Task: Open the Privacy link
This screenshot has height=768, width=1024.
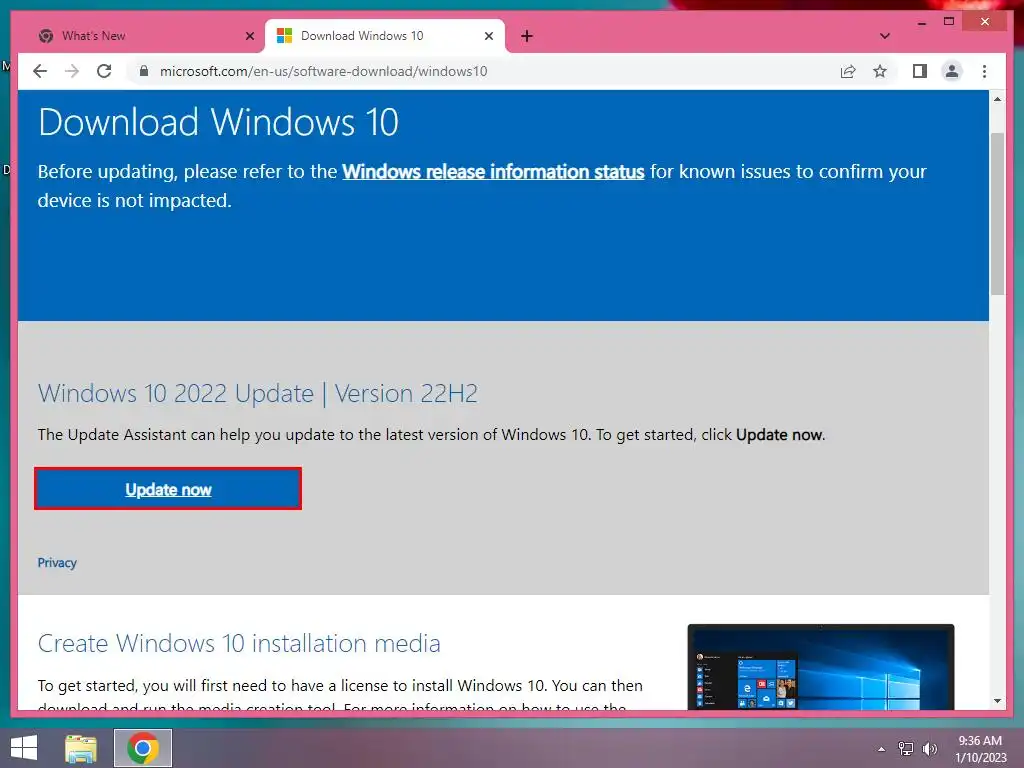Action: pyautogui.click(x=57, y=562)
